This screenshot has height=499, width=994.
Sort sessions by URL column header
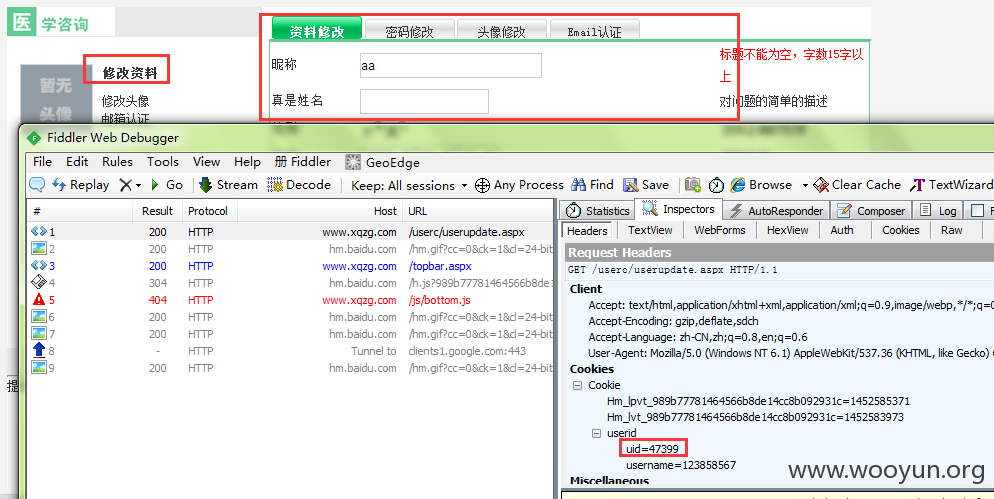(x=479, y=211)
